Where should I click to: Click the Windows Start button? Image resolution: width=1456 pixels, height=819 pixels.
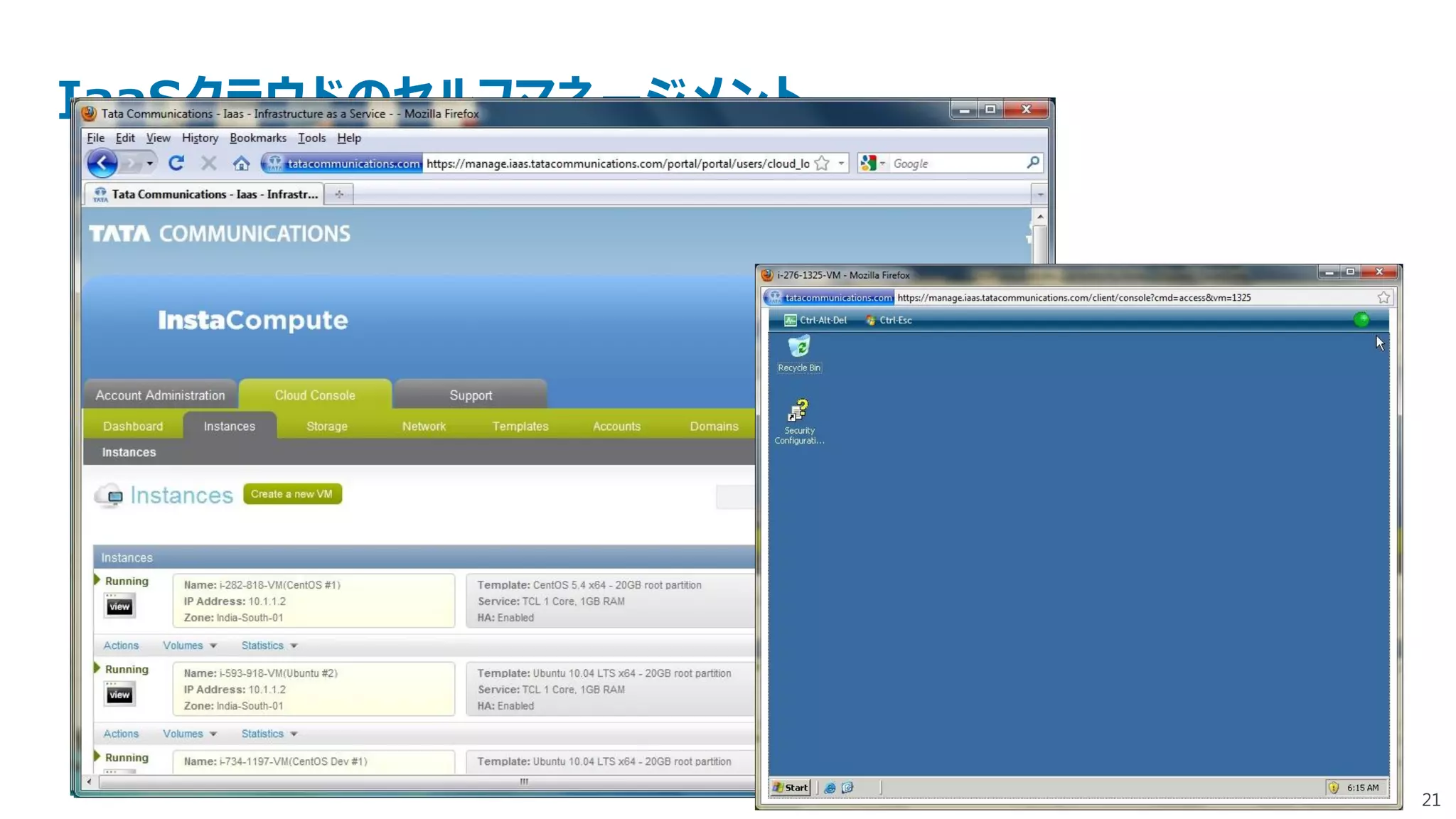pyautogui.click(x=791, y=788)
